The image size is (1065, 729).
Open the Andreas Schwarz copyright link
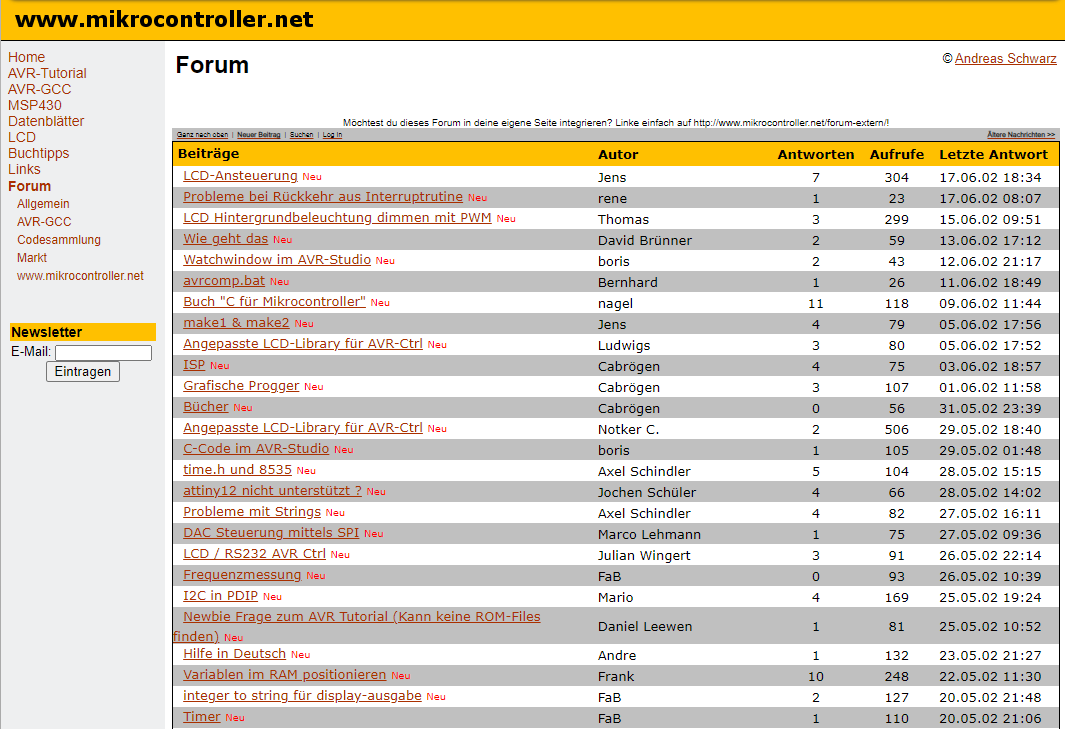click(1005, 58)
